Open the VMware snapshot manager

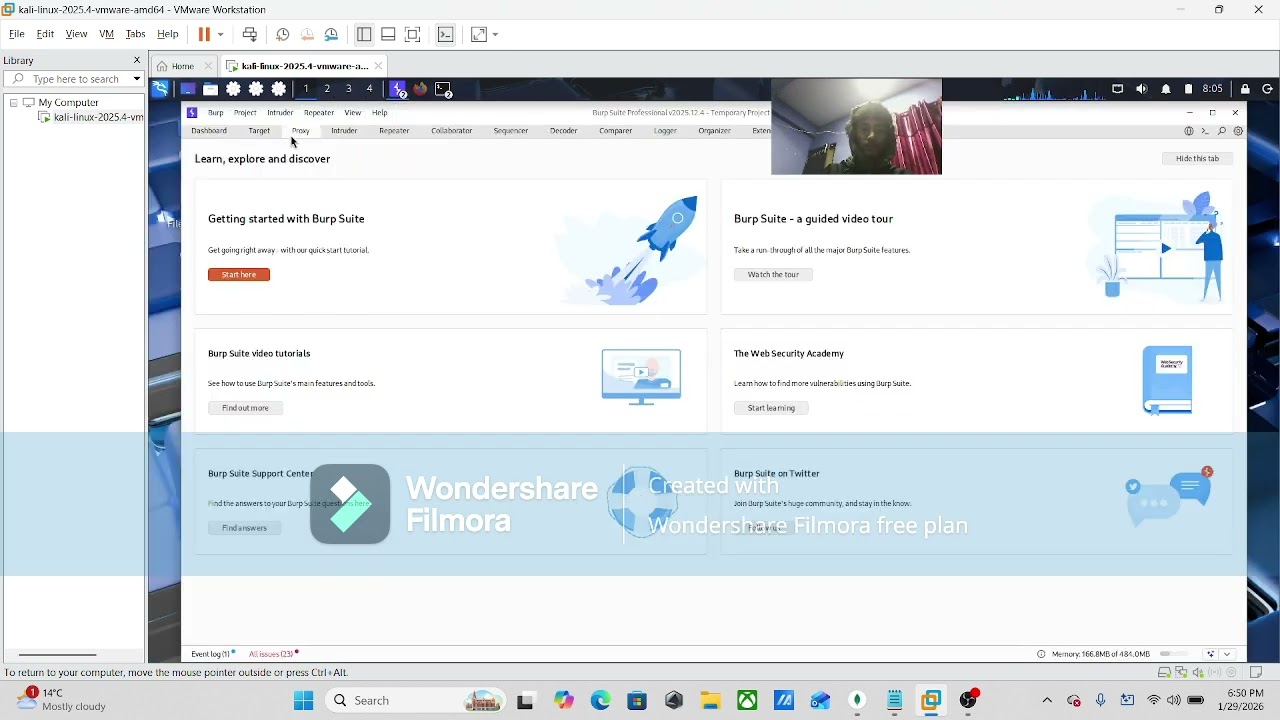pyautogui.click(x=331, y=34)
